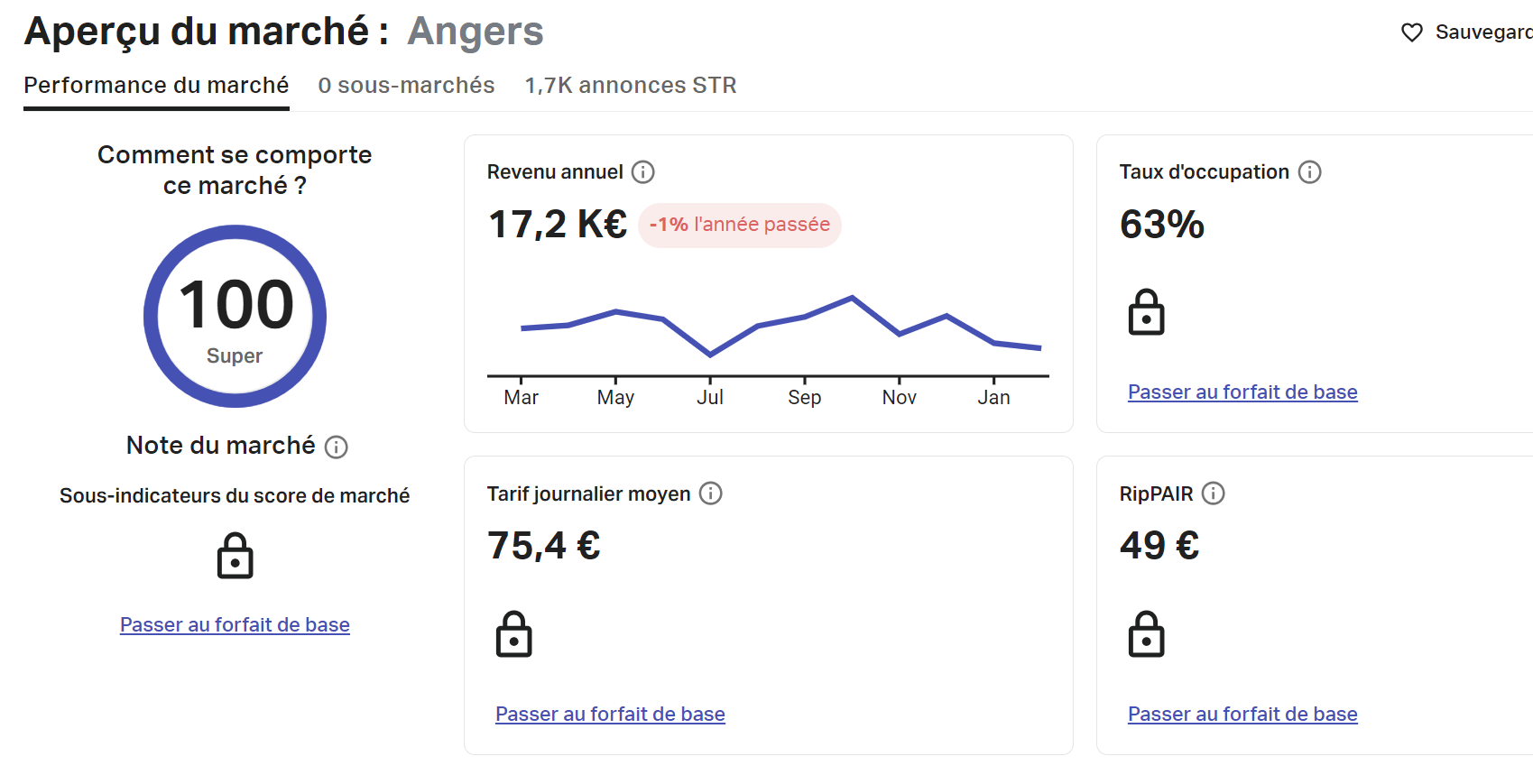Open the Tarif journalier moyen info icon
Image resolution: width=1533 pixels, height=784 pixels.
click(x=711, y=493)
